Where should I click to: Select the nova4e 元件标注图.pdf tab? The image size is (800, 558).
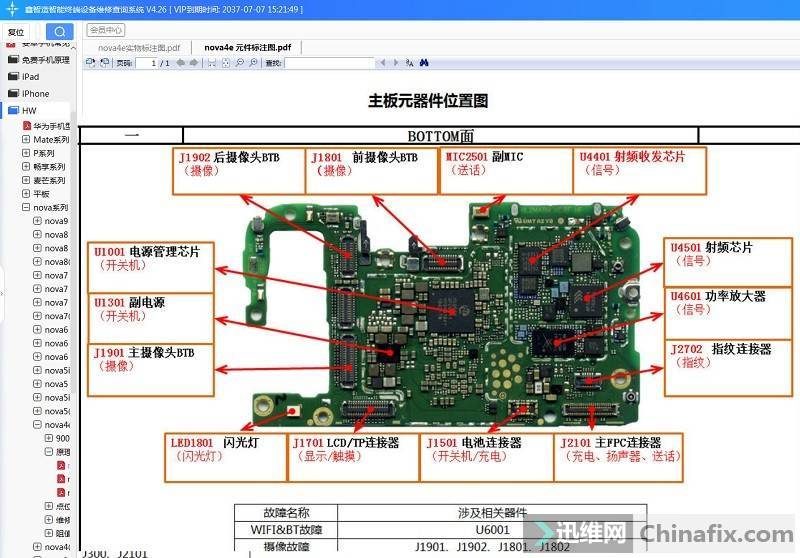247,47
